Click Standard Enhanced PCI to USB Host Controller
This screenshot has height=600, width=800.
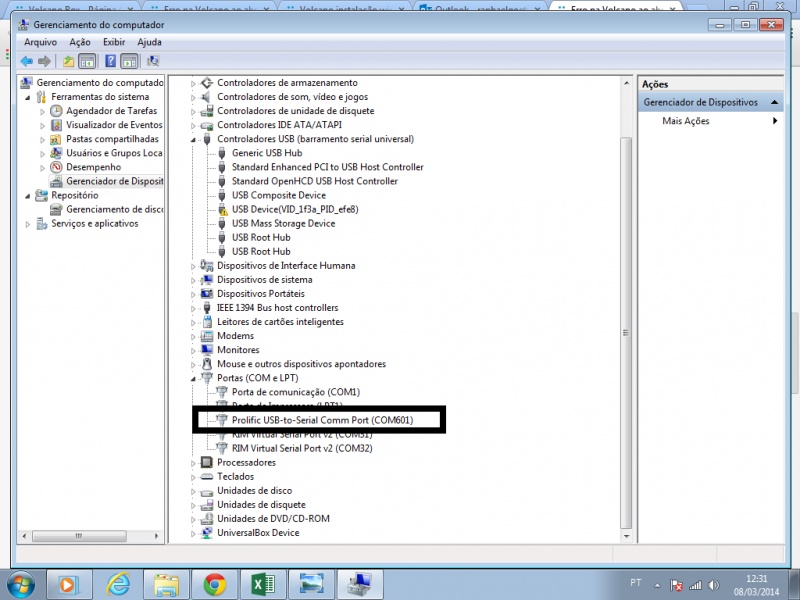(x=328, y=167)
